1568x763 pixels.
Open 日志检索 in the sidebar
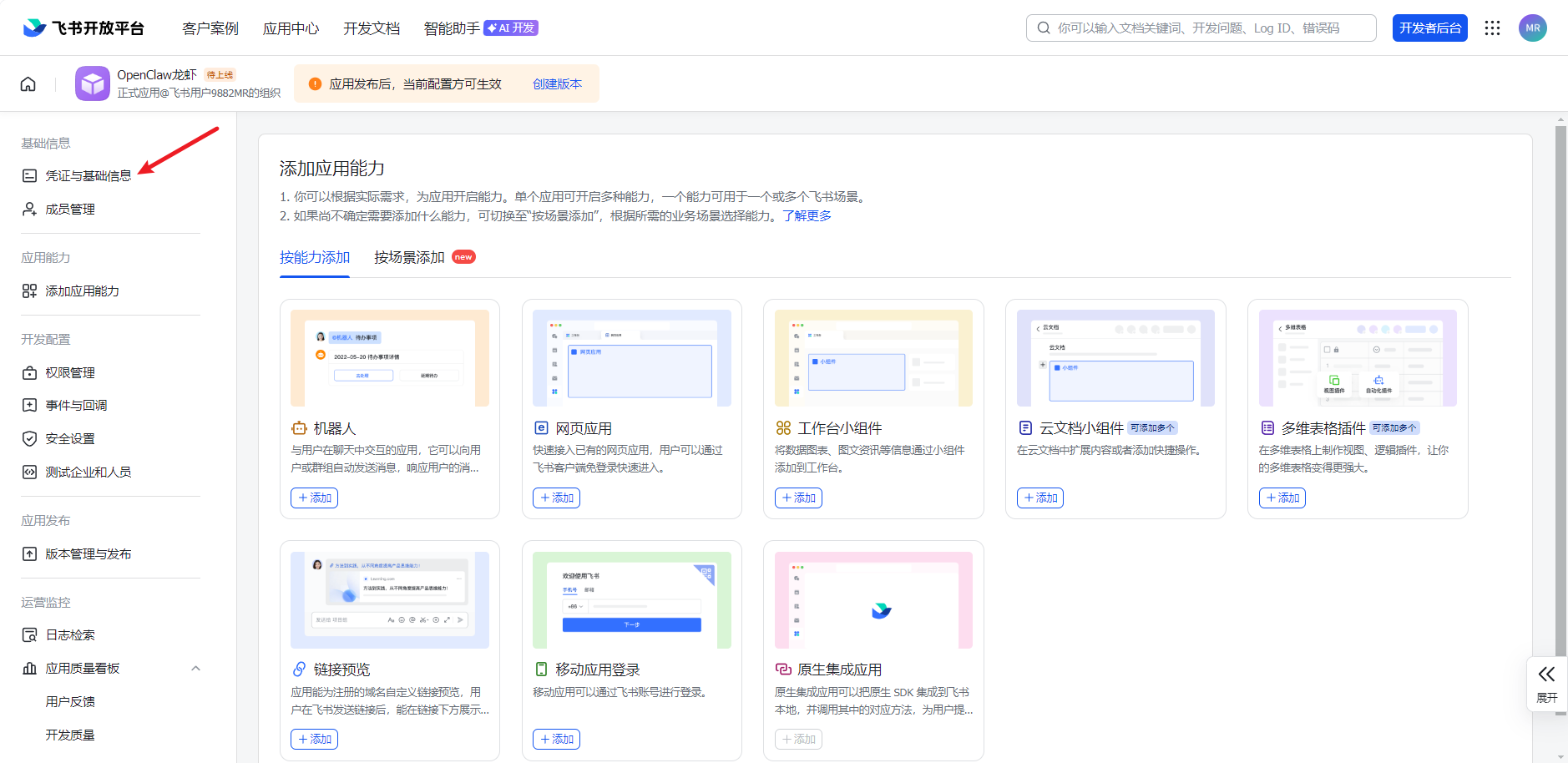tap(70, 635)
